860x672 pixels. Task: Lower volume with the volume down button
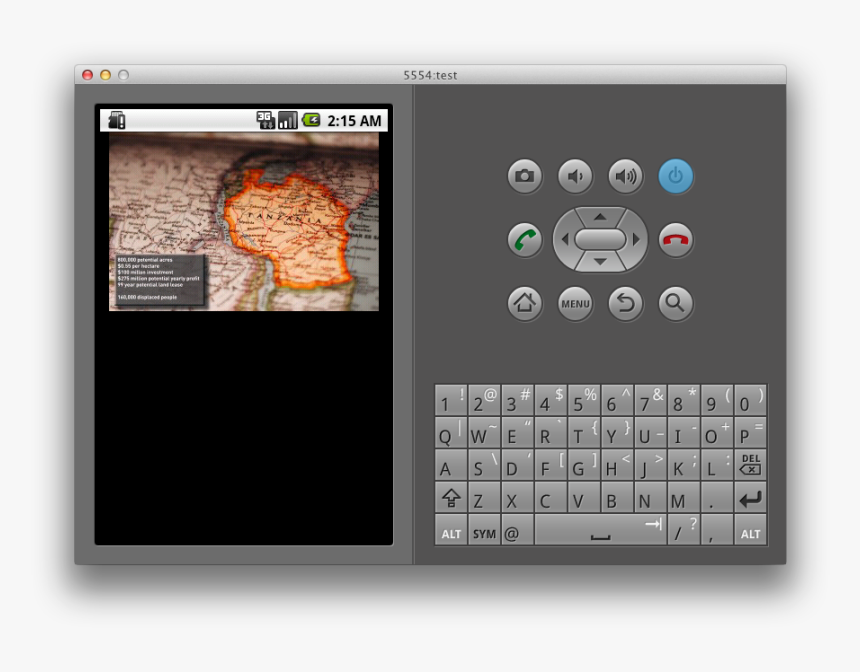pos(575,176)
